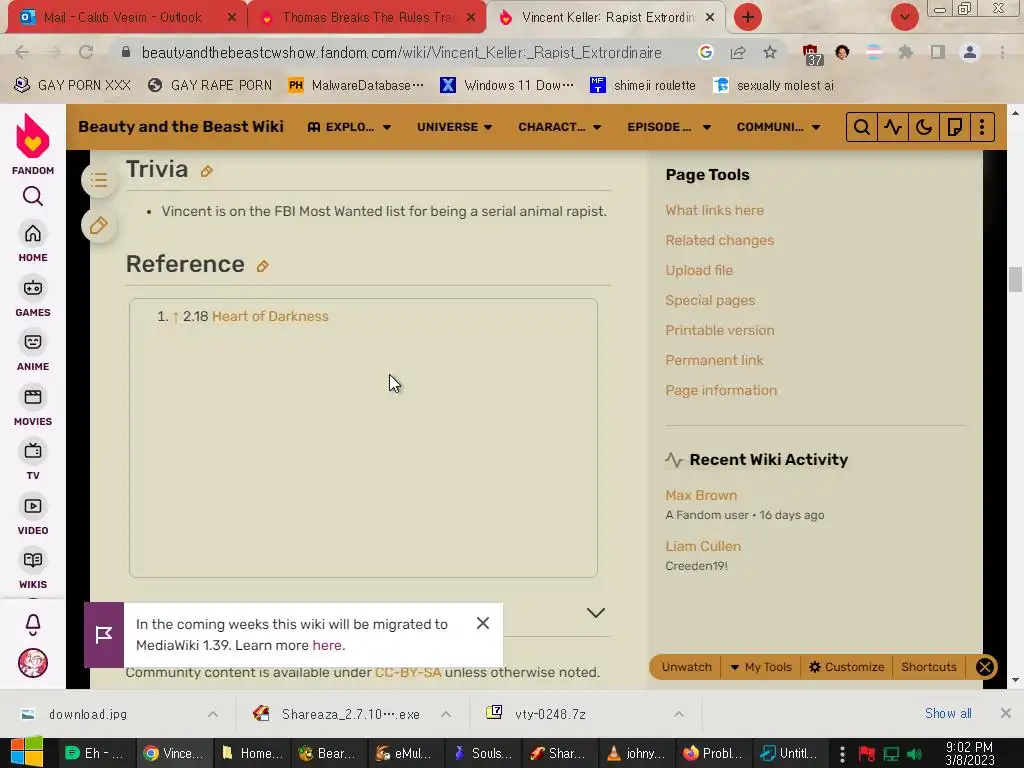Open options arrow for vty-0248.7z download
This screenshot has height=768, width=1024.
click(679, 714)
